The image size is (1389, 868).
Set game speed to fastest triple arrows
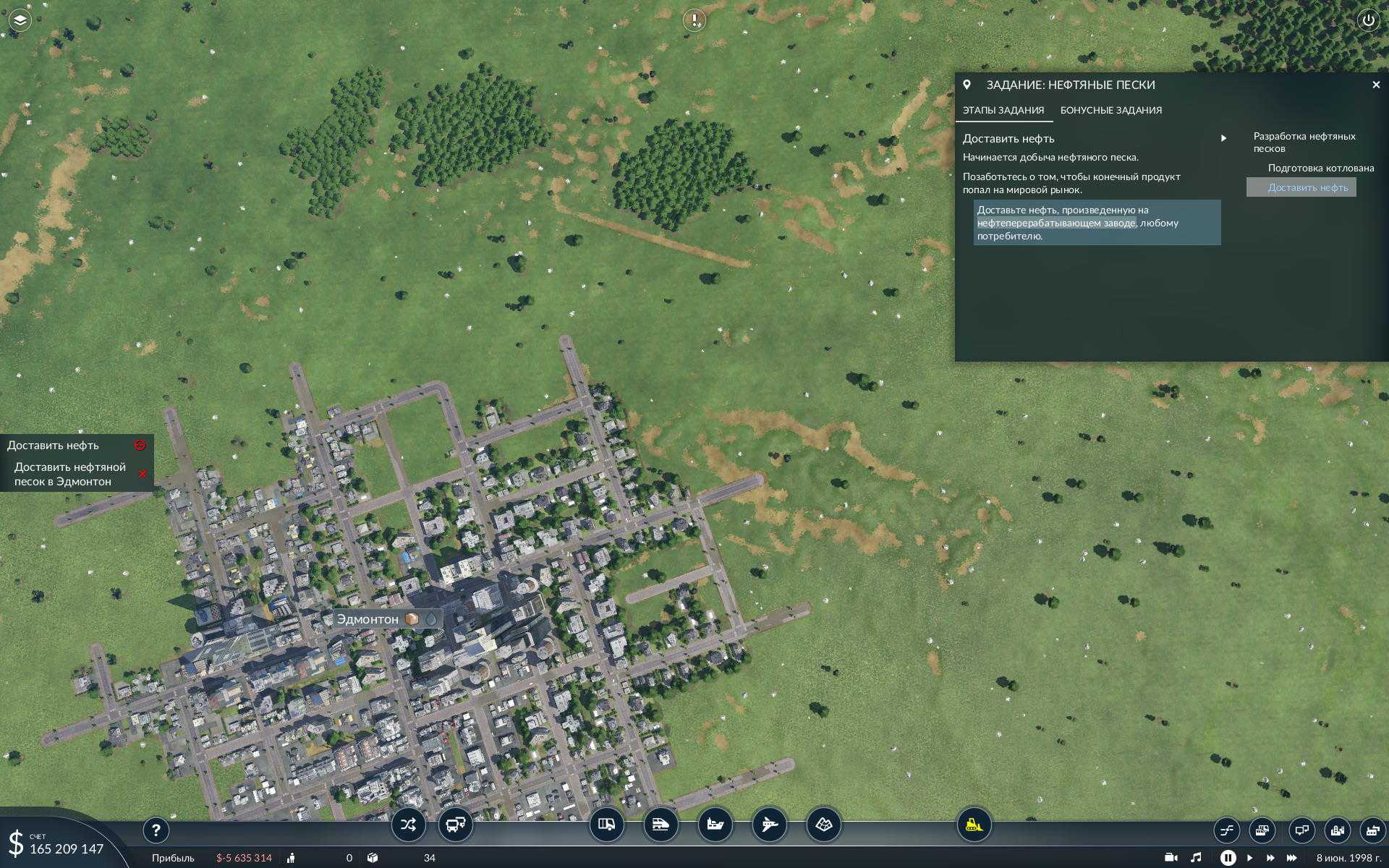1291,858
